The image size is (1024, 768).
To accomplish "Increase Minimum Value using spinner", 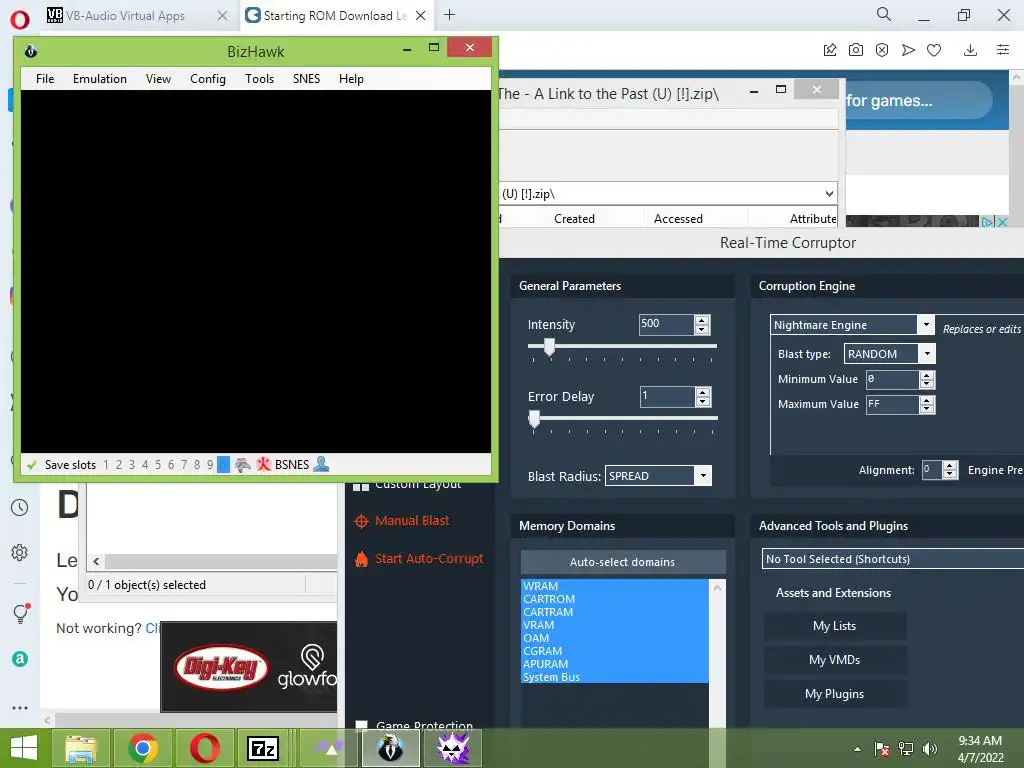I will coord(926,376).
